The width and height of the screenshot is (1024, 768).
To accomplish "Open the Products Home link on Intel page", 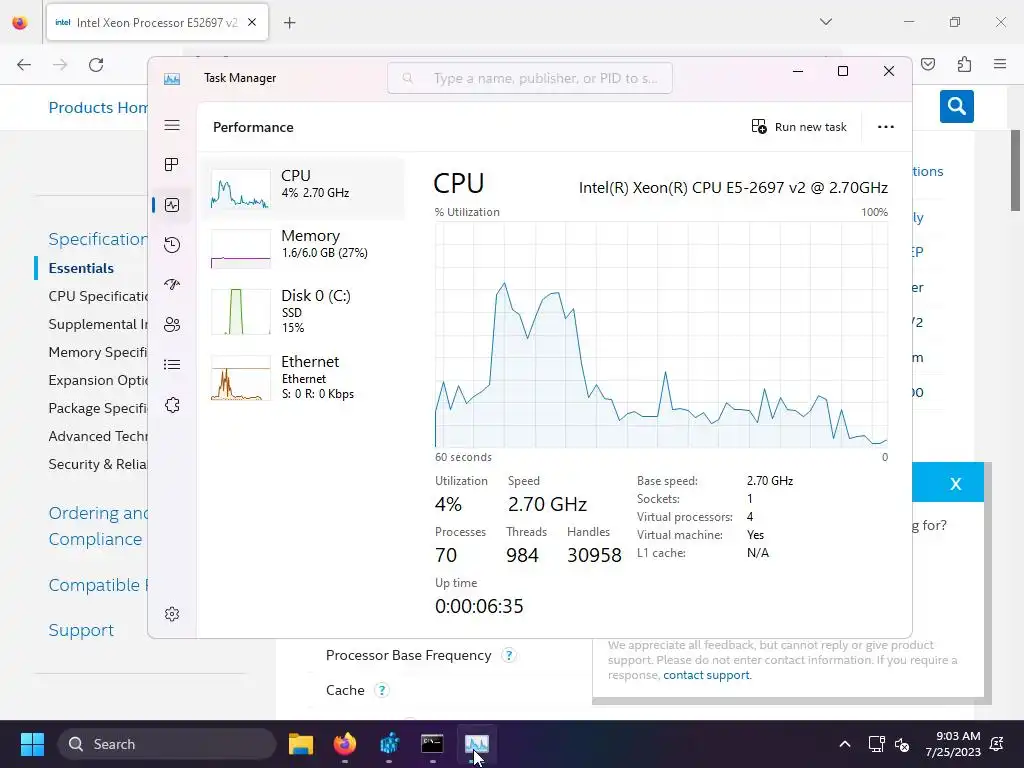I will point(98,108).
